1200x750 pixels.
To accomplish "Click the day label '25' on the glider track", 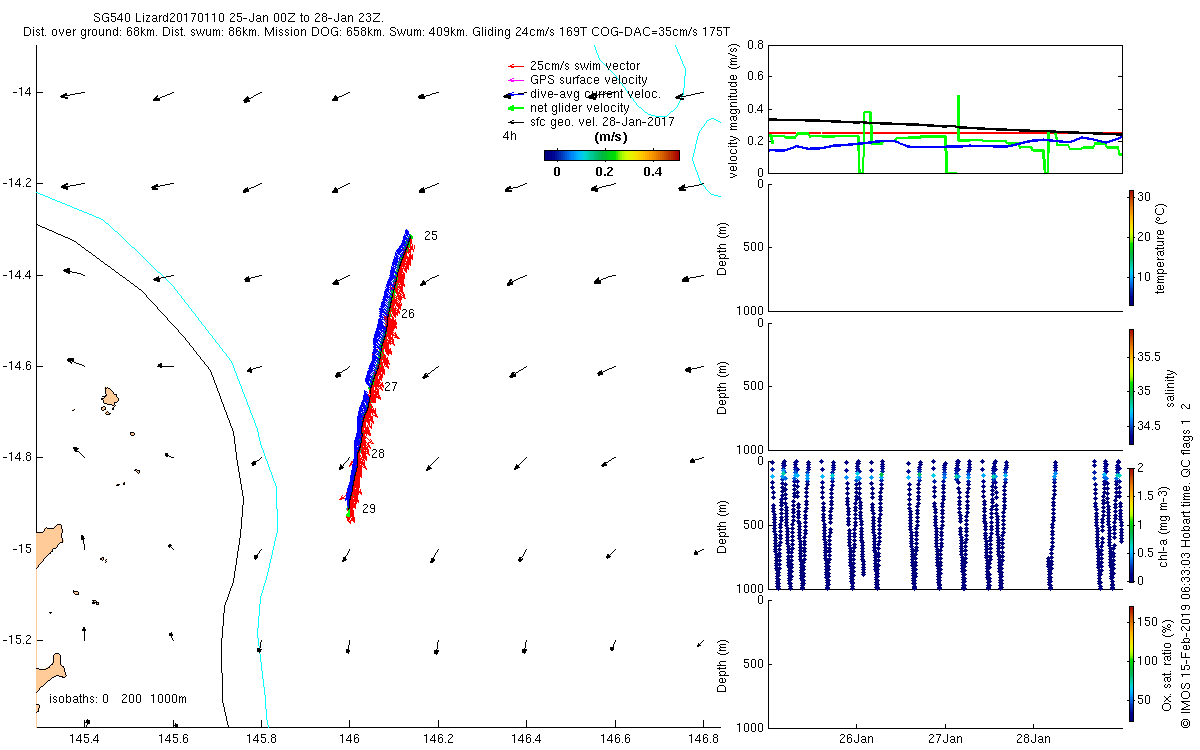I will coord(431,236).
